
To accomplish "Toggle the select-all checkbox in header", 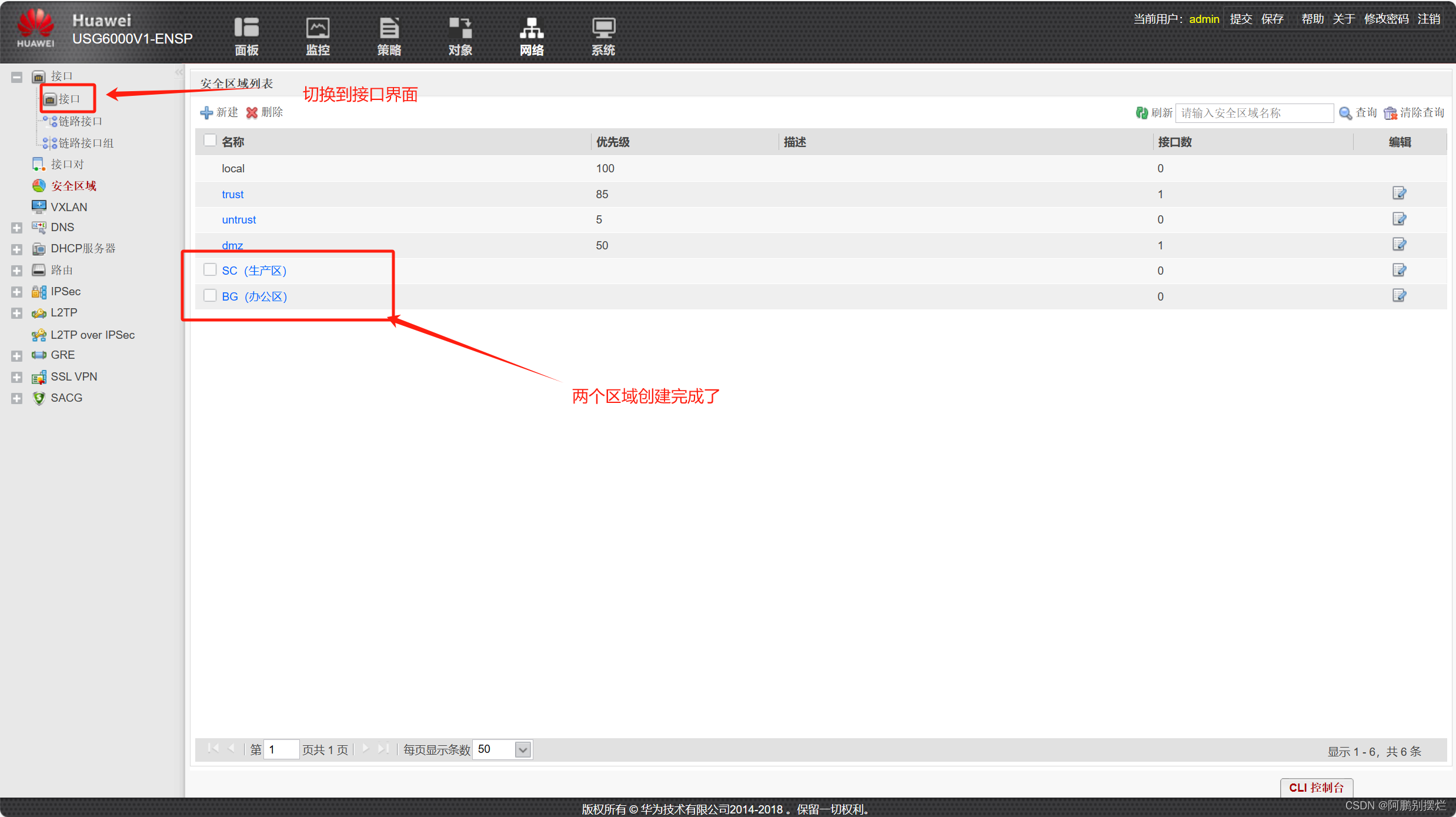I will [x=210, y=141].
